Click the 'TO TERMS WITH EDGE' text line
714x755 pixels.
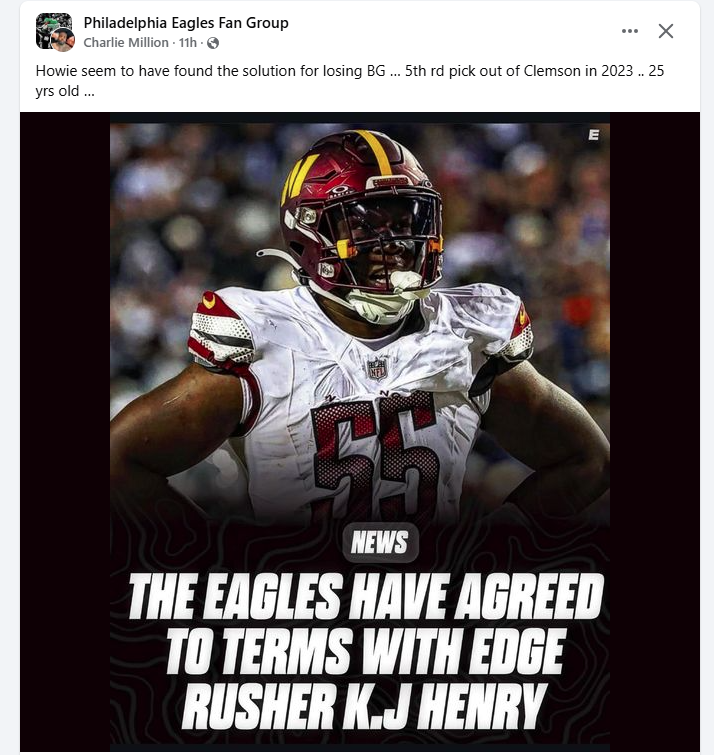(x=366, y=651)
